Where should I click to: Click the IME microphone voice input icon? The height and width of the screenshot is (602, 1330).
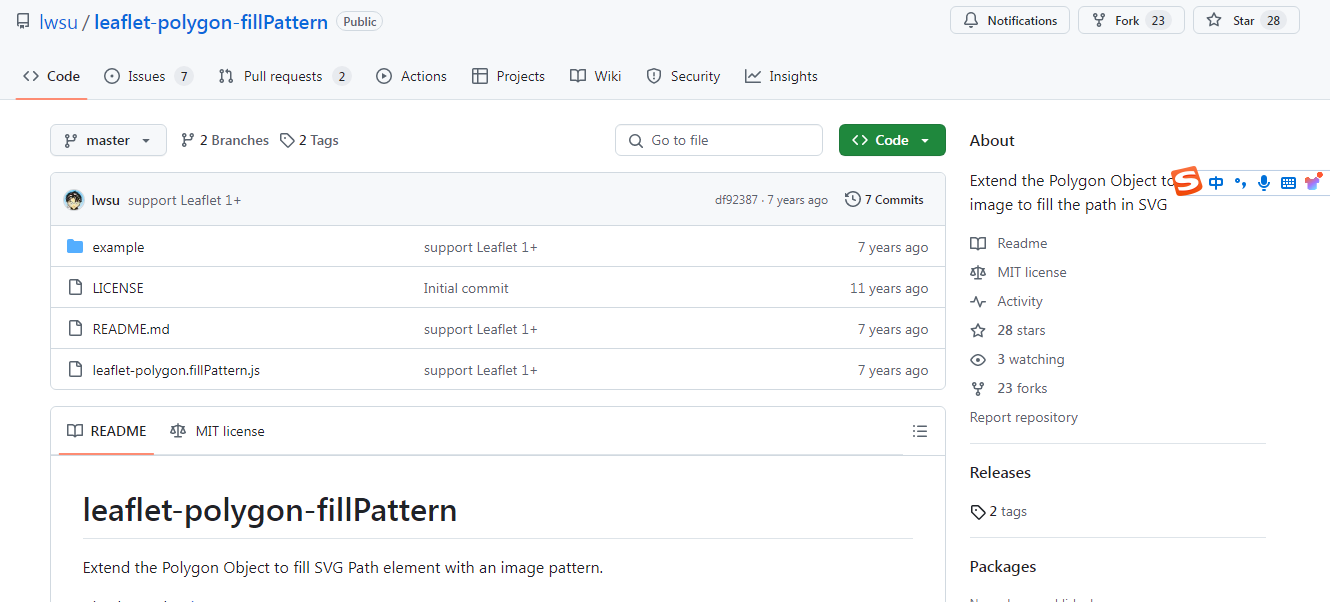(x=1264, y=182)
